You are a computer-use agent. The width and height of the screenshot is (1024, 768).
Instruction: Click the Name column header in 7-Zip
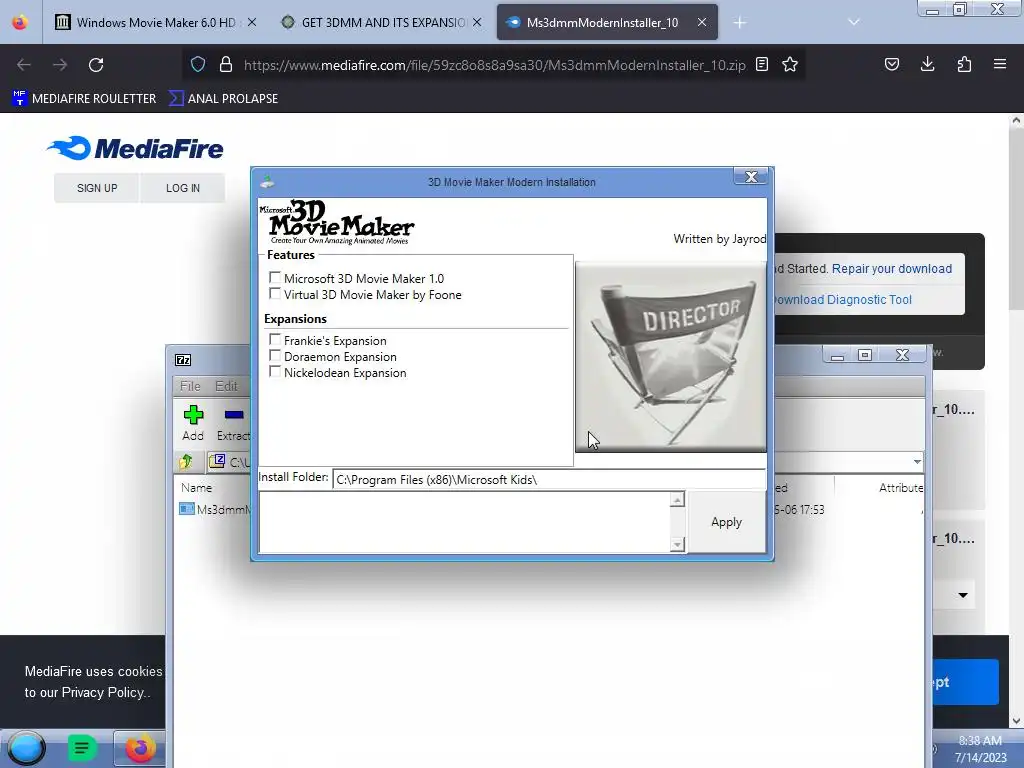point(197,487)
